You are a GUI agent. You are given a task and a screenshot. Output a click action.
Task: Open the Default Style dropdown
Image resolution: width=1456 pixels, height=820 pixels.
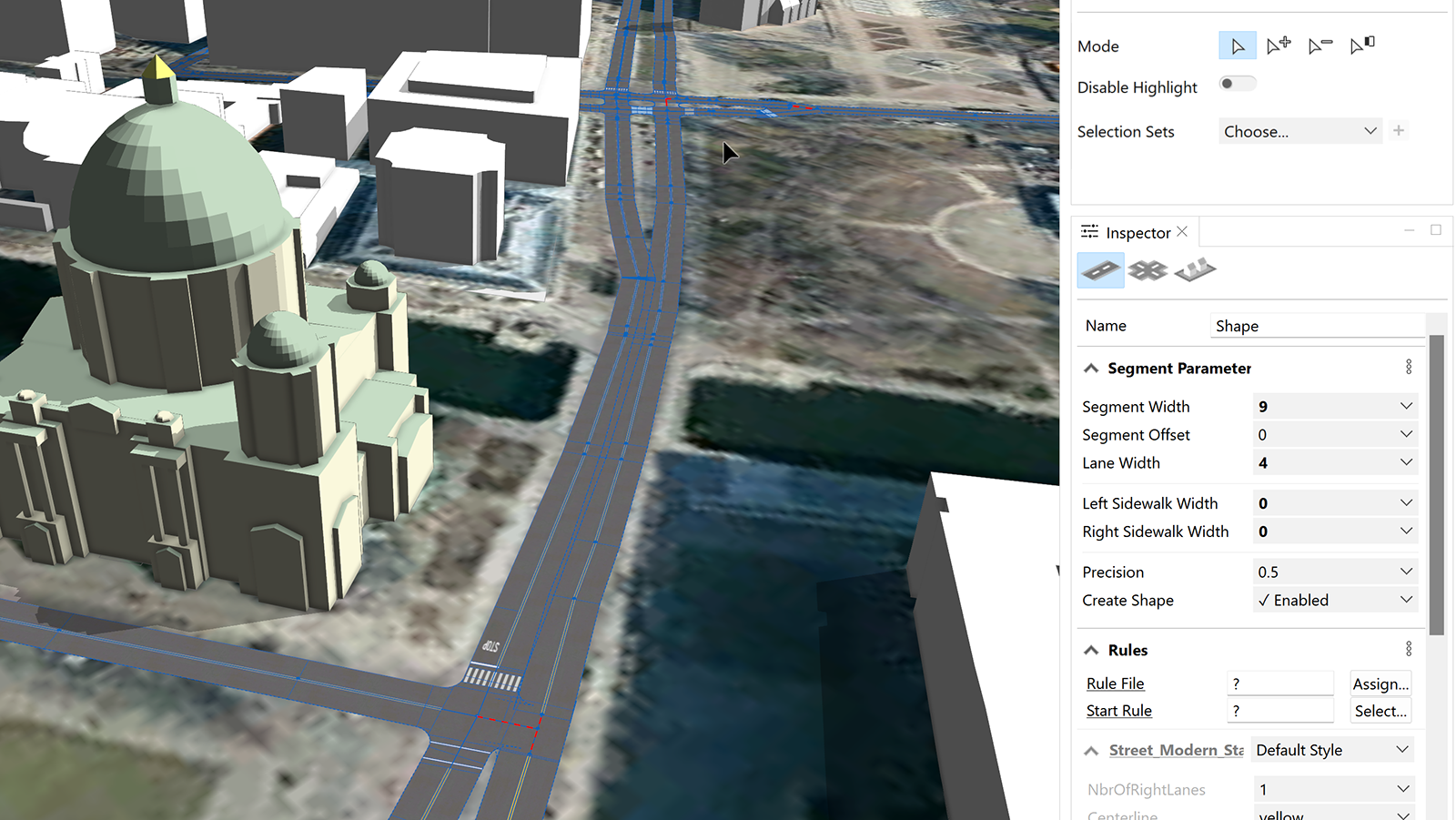point(1332,750)
